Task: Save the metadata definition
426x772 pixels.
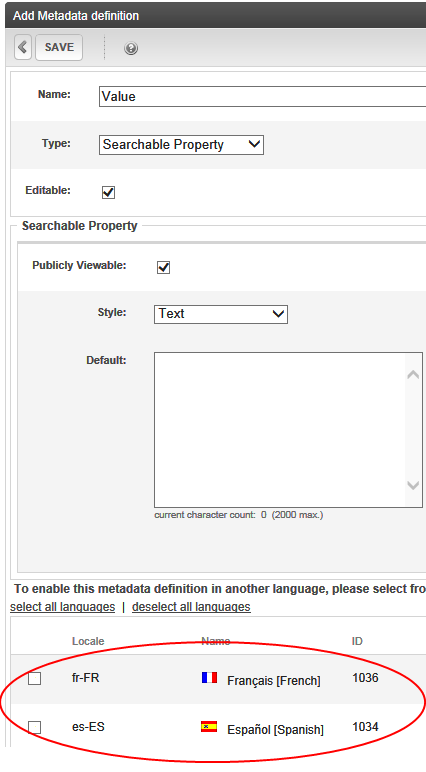Action: (x=59, y=47)
